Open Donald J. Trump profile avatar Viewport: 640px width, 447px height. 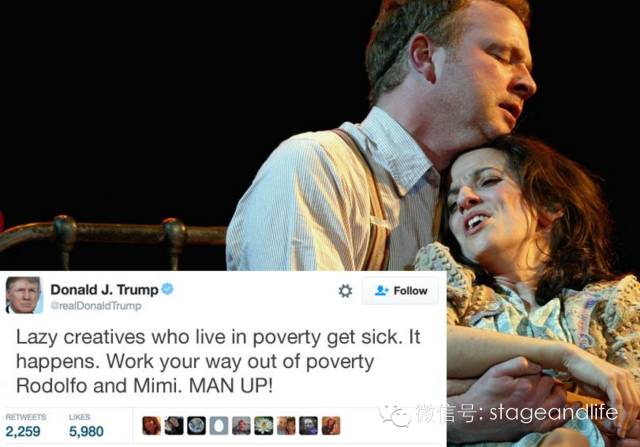point(23,295)
